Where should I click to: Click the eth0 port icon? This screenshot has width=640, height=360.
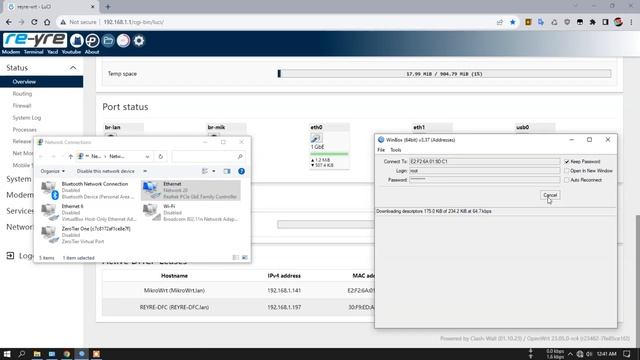click(x=316, y=138)
